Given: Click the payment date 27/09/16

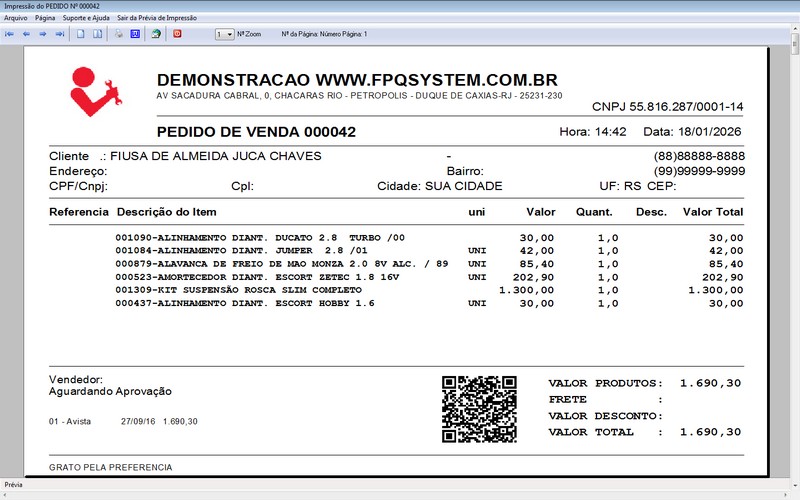Looking at the screenshot, I should (x=138, y=422).
